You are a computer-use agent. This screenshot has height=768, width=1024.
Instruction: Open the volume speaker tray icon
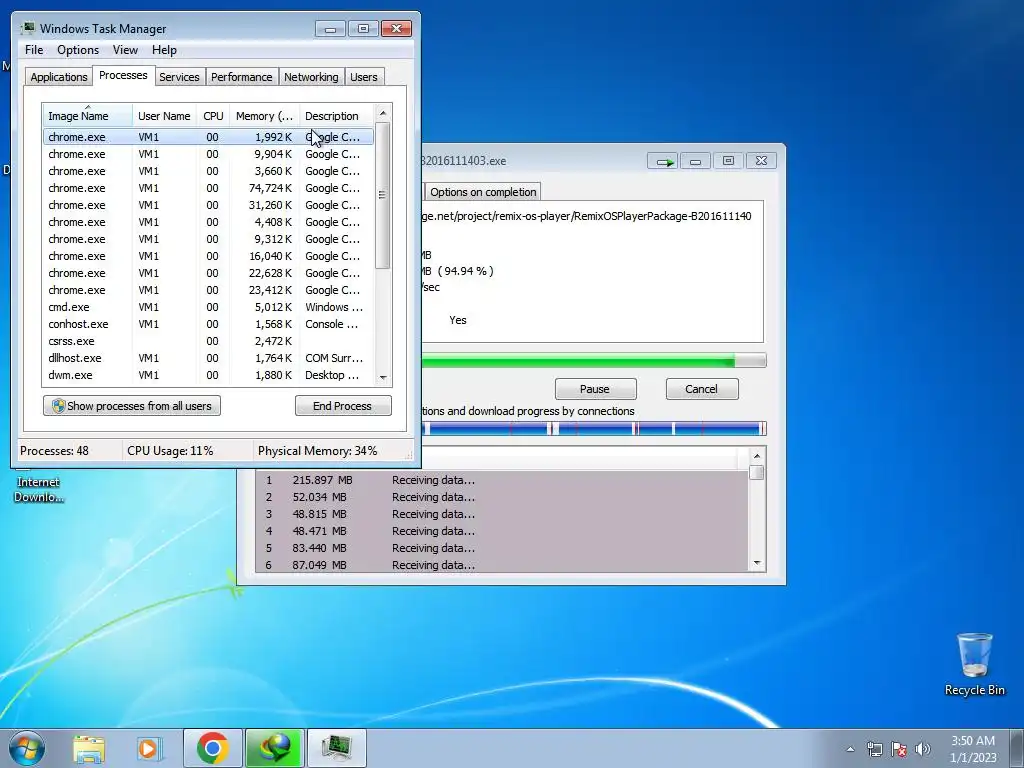pos(923,749)
